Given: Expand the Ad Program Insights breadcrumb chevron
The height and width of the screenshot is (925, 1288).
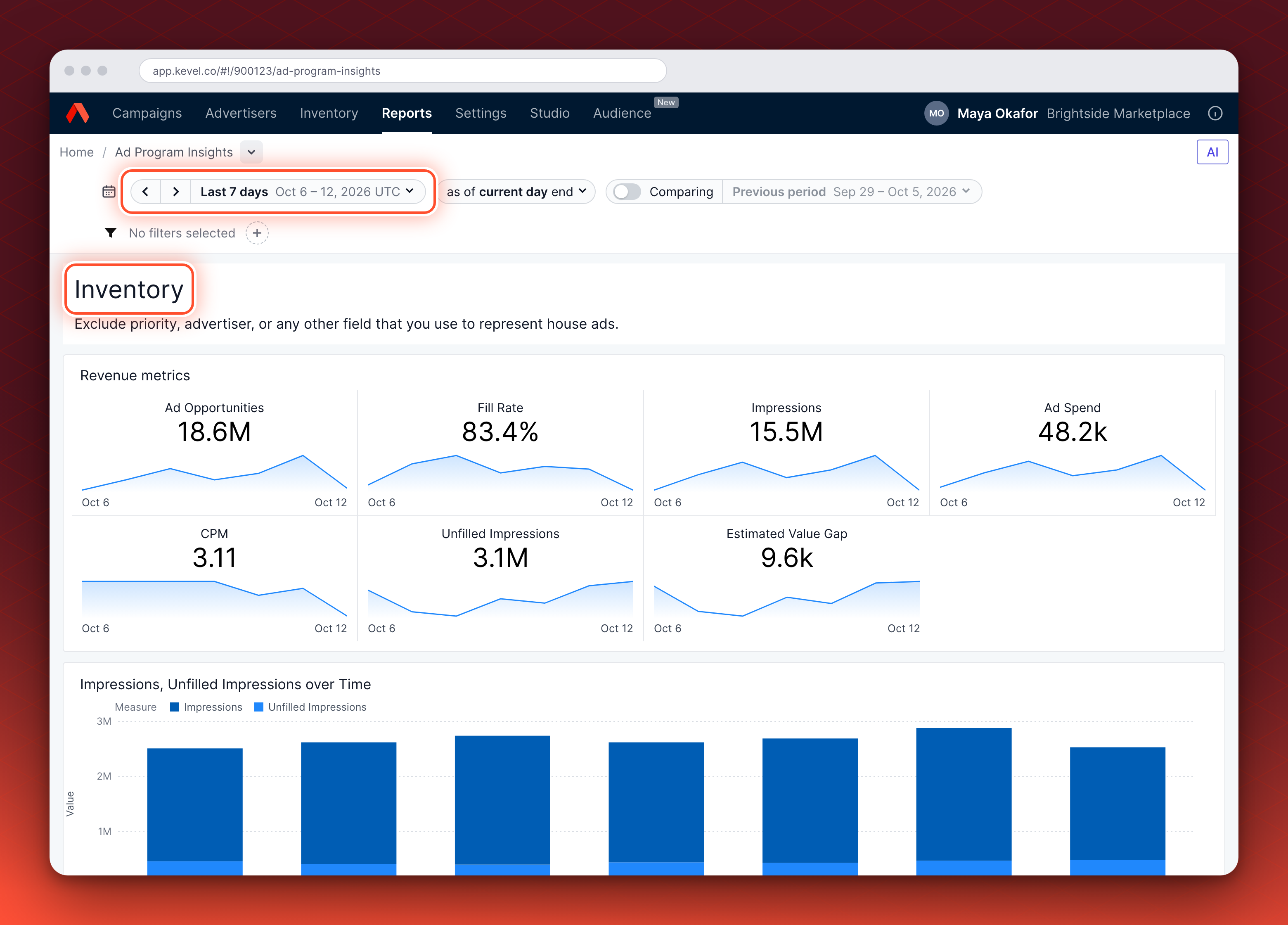Looking at the screenshot, I should tap(251, 152).
